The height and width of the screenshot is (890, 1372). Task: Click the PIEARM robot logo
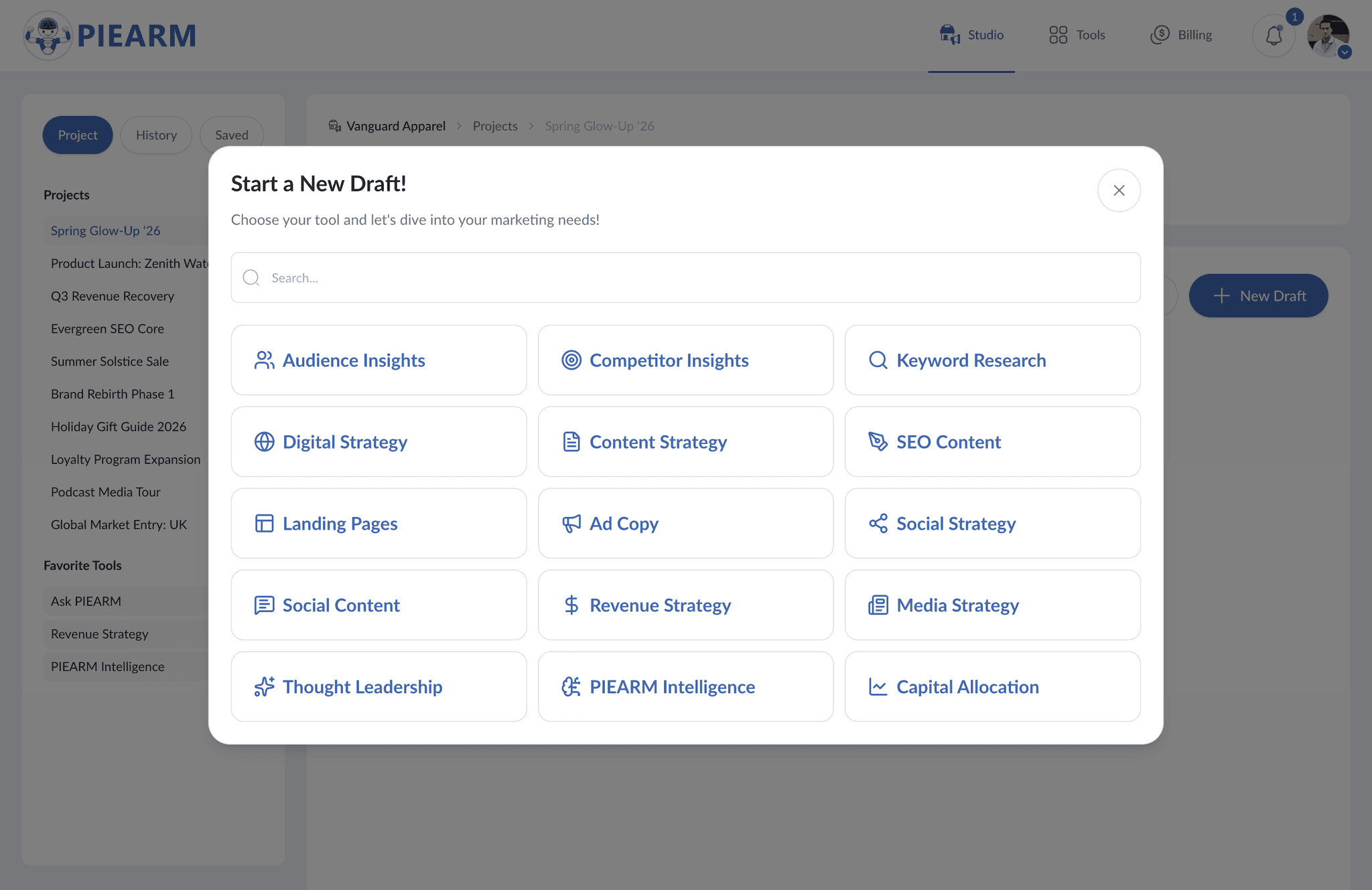[x=48, y=35]
